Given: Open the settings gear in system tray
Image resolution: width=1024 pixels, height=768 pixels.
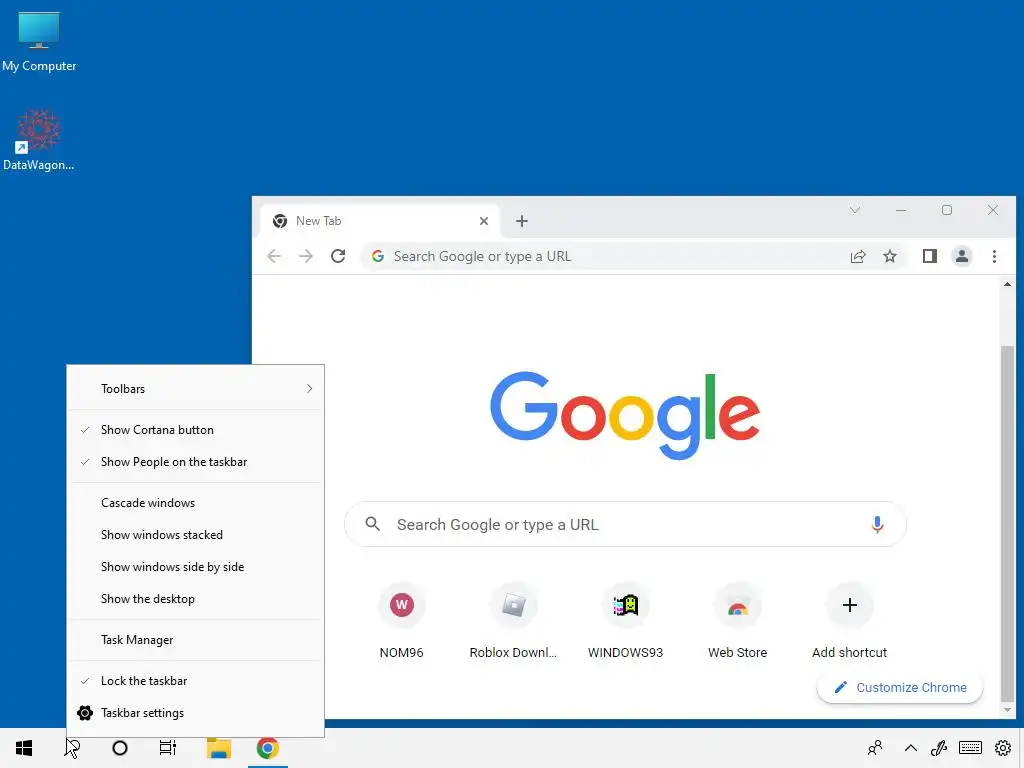Looking at the screenshot, I should (1003, 748).
